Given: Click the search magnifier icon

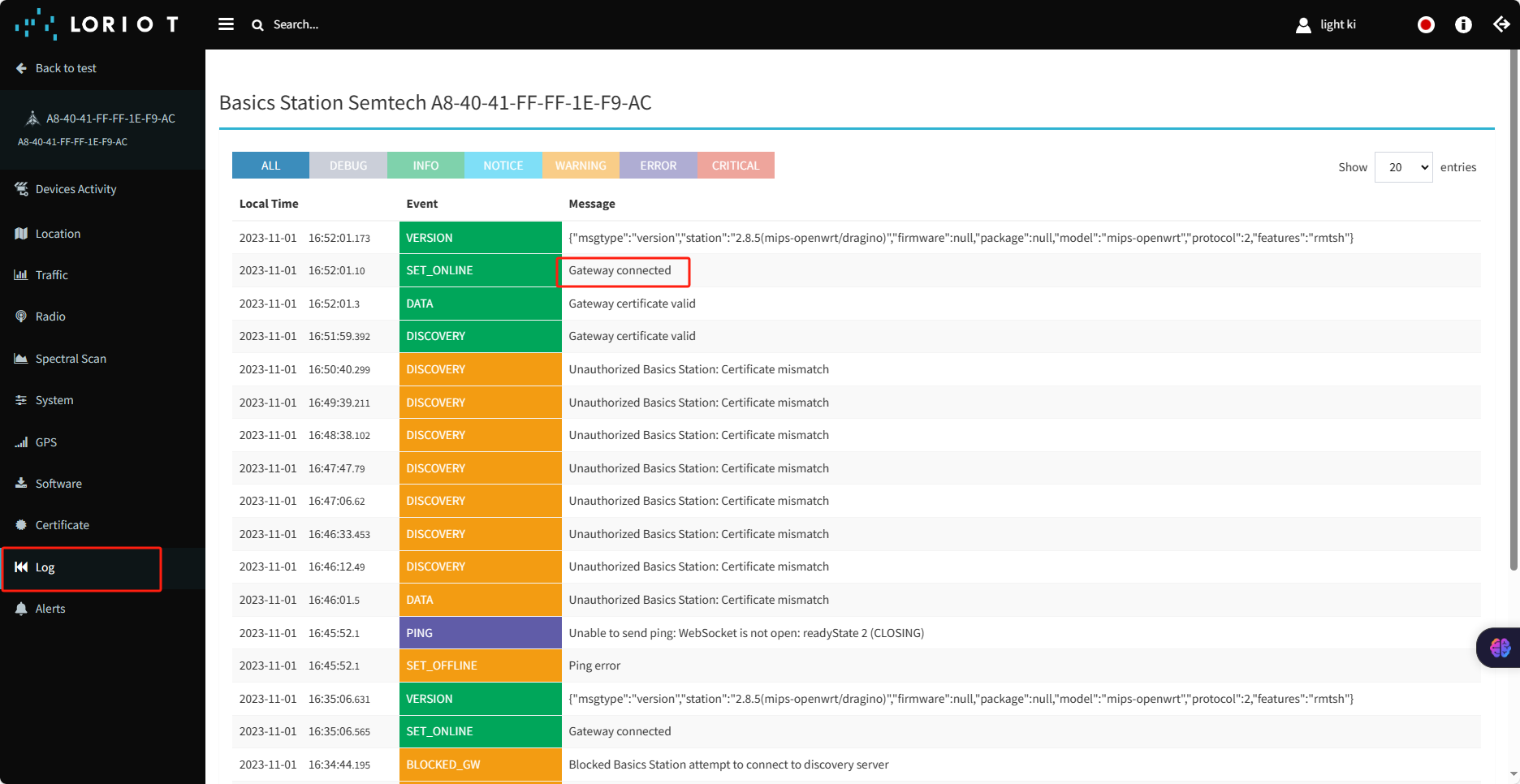Looking at the screenshot, I should click(x=257, y=25).
